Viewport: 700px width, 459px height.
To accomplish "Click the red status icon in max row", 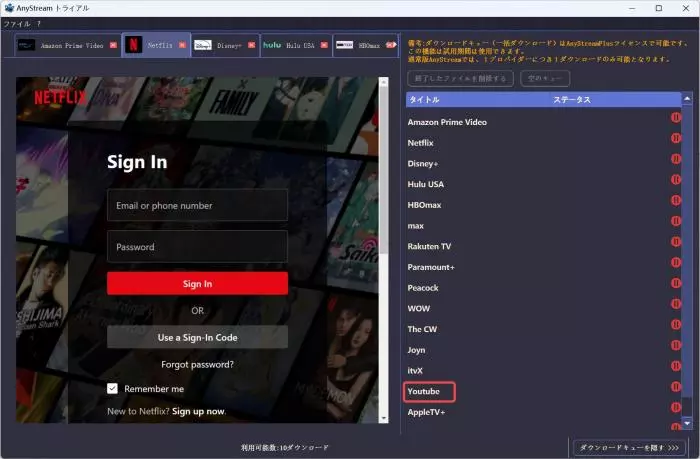I will click(x=676, y=221).
